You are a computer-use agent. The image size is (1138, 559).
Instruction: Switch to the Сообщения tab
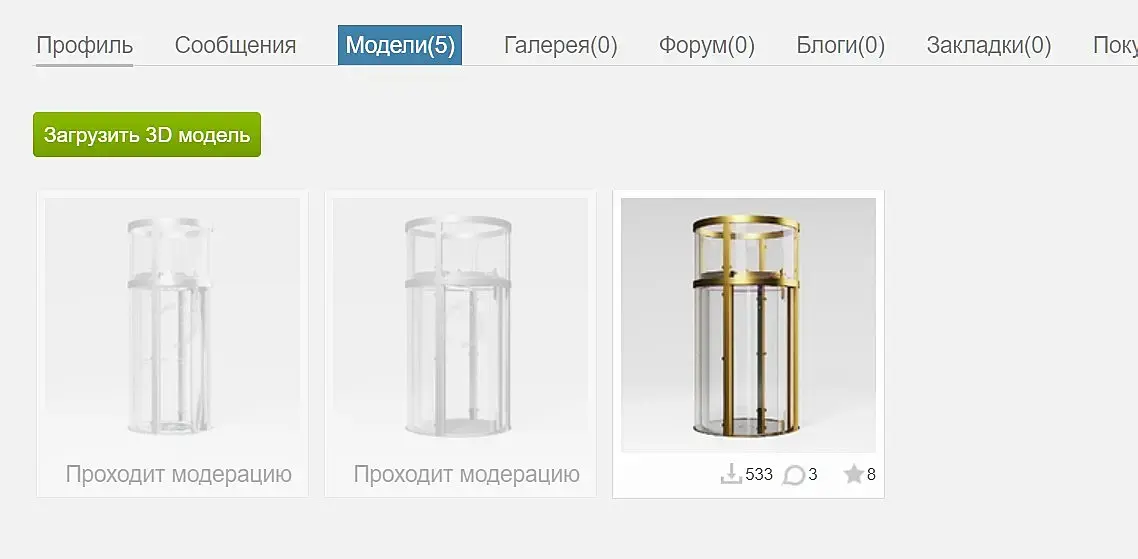235,46
